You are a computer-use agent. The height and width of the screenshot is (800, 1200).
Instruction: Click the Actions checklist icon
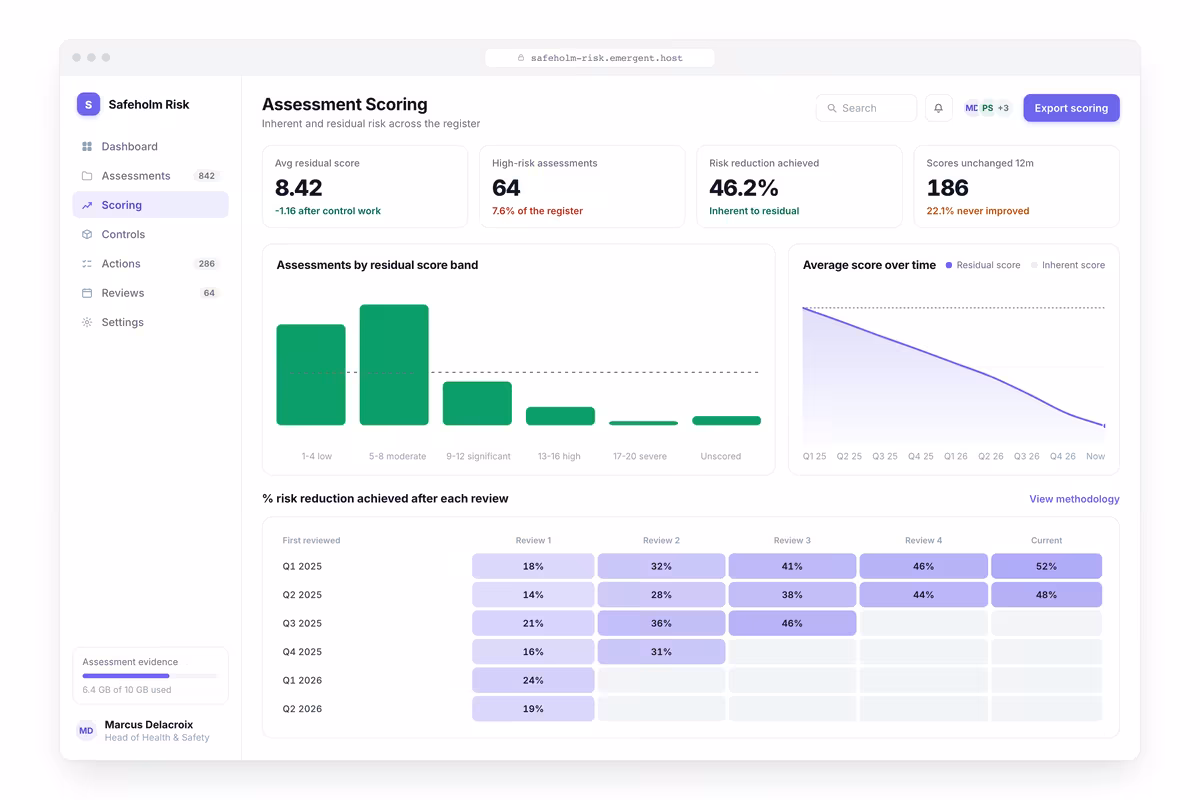tap(87, 264)
